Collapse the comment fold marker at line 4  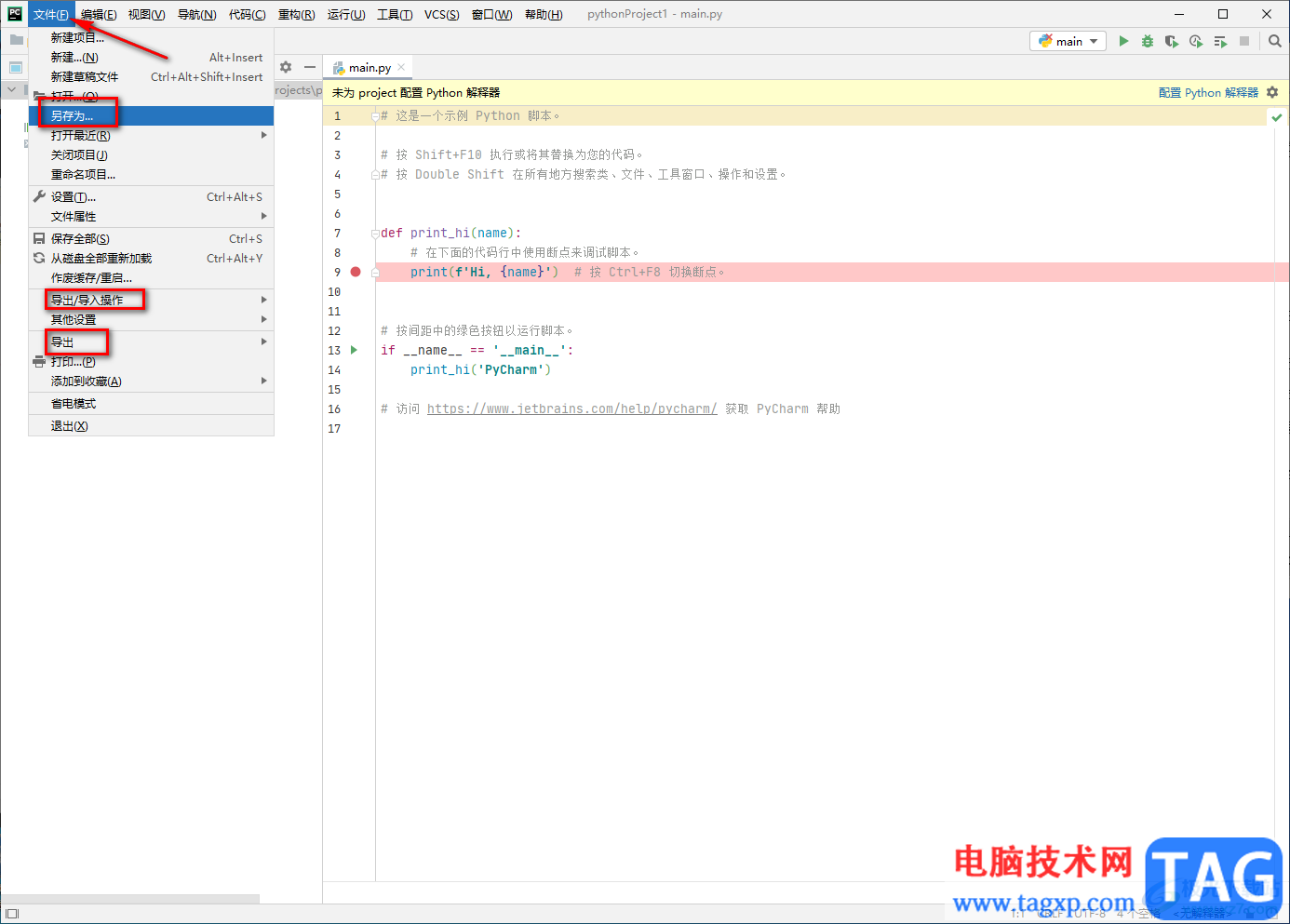(375, 175)
